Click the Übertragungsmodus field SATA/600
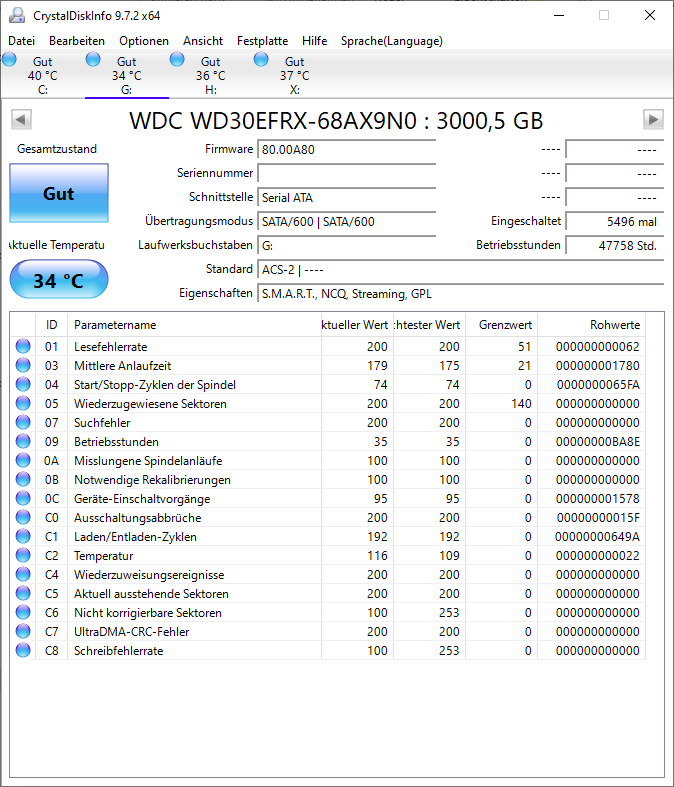The height and width of the screenshot is (787, 674). 346,222
